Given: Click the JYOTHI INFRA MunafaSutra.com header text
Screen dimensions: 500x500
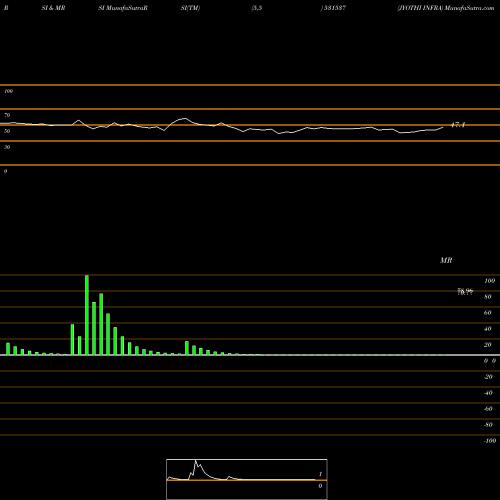Looking at the screenshot, I should 446,8.
